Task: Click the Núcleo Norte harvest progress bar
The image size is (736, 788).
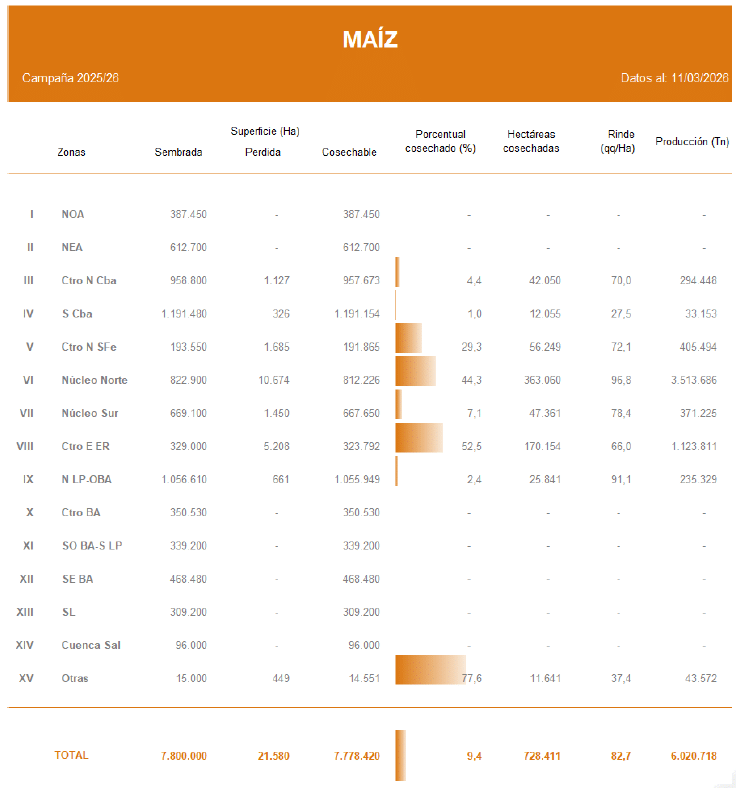Action: coord(416,372)
